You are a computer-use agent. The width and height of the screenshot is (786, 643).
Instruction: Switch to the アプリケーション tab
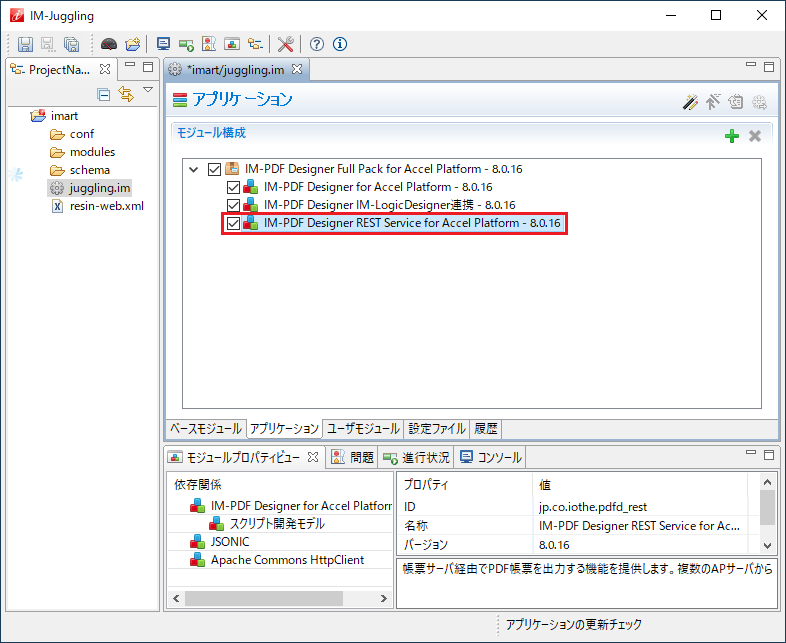(284, 429)
